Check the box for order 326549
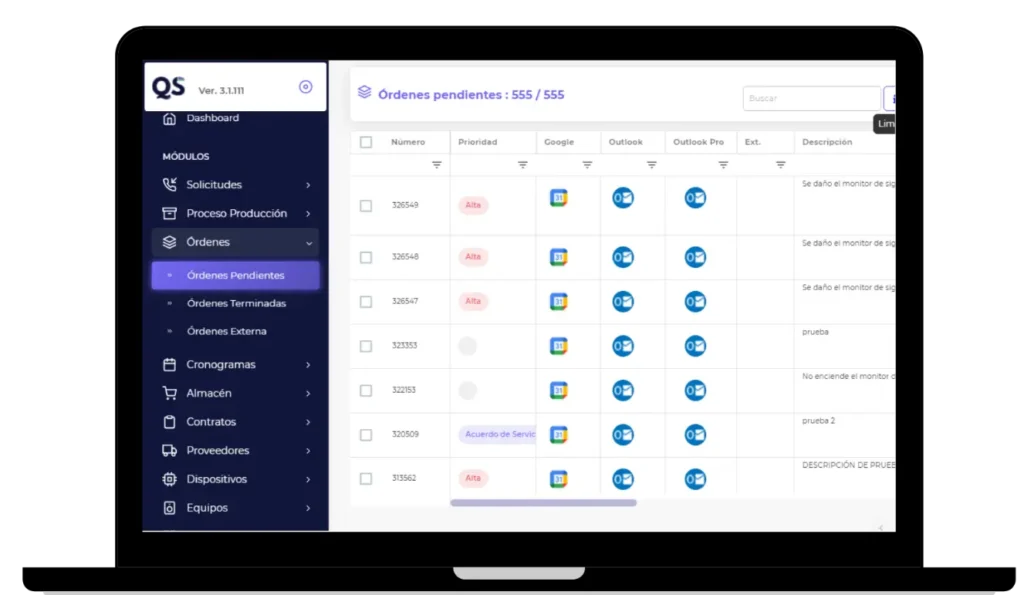Image resolution: width=1024 pixels, height=595 pixels. [366, 206]
